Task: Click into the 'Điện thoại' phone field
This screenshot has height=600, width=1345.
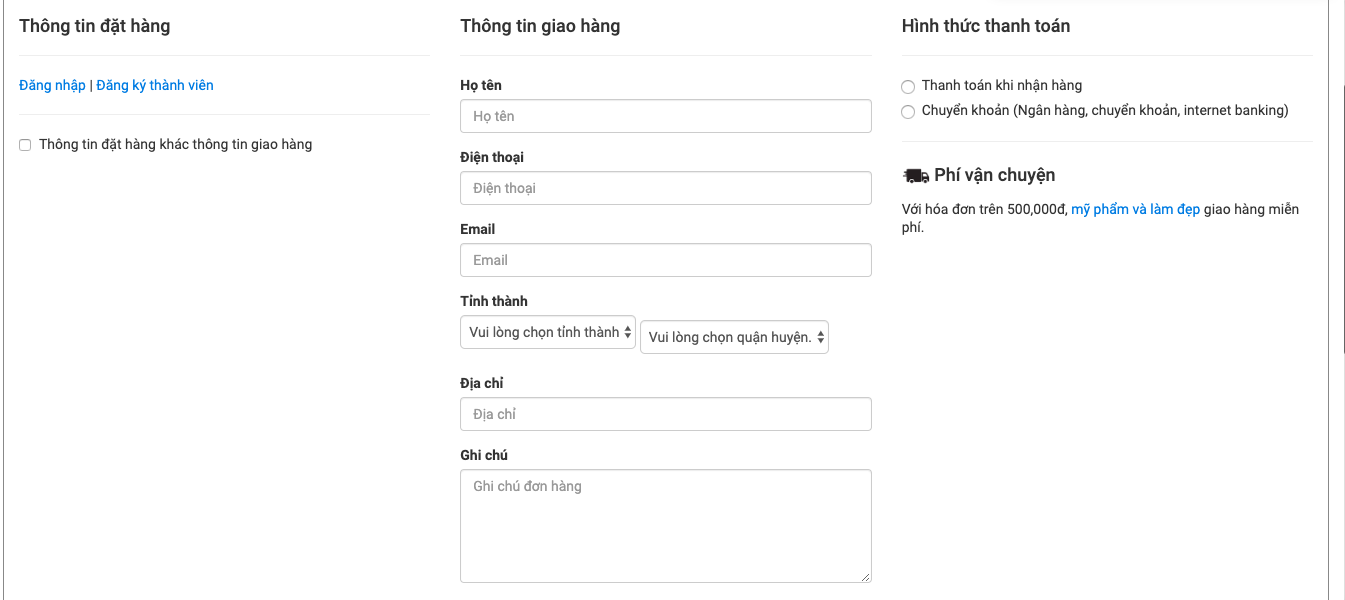Action: (666, 188)
